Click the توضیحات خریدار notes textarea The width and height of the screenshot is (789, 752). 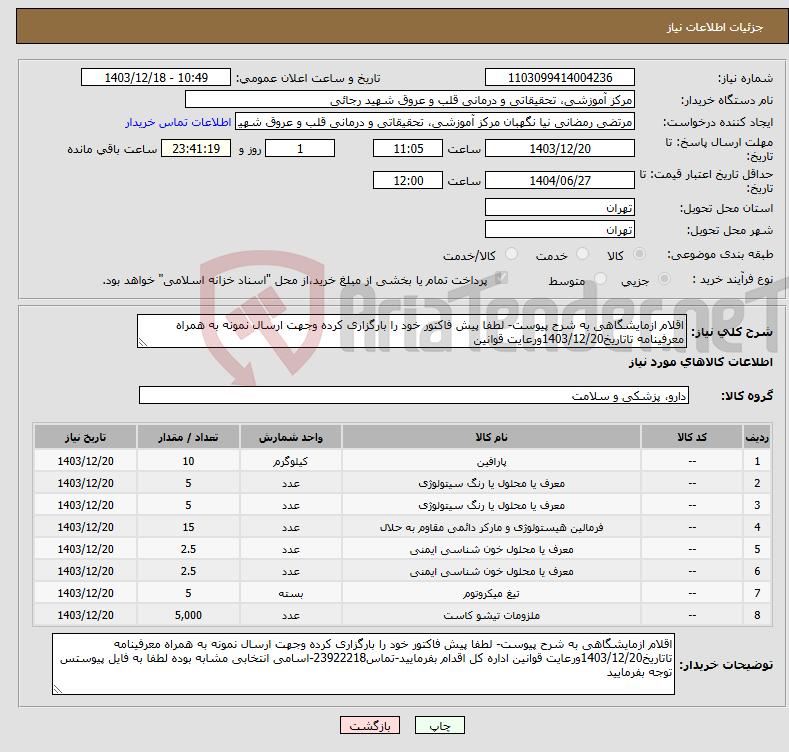363,664
